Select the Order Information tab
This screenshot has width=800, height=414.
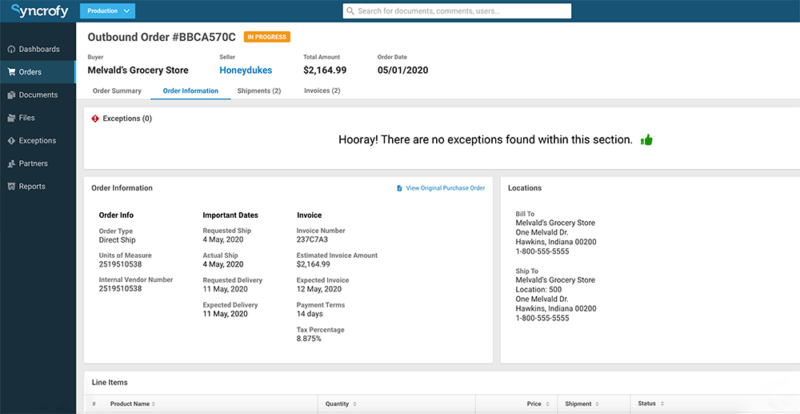pyautogui.click(x=190, y=91)
